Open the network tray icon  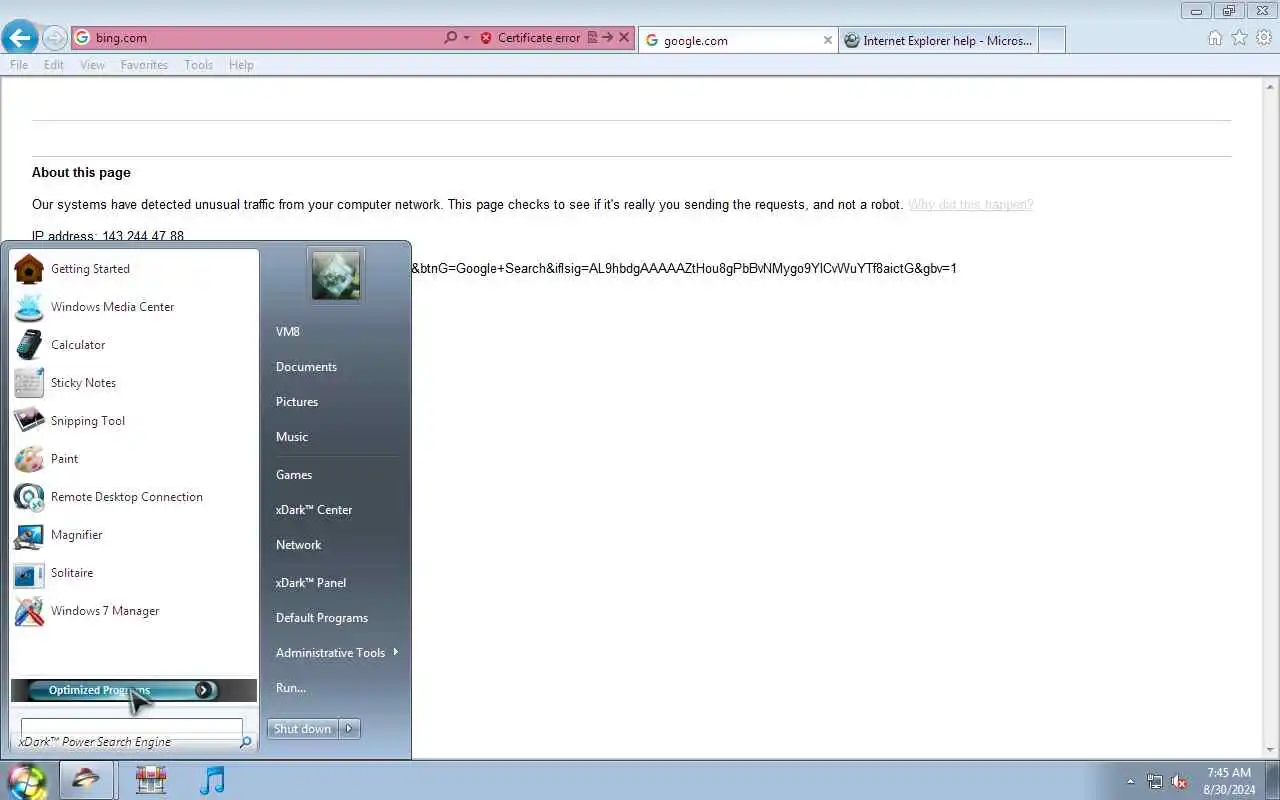(1156, 781)
